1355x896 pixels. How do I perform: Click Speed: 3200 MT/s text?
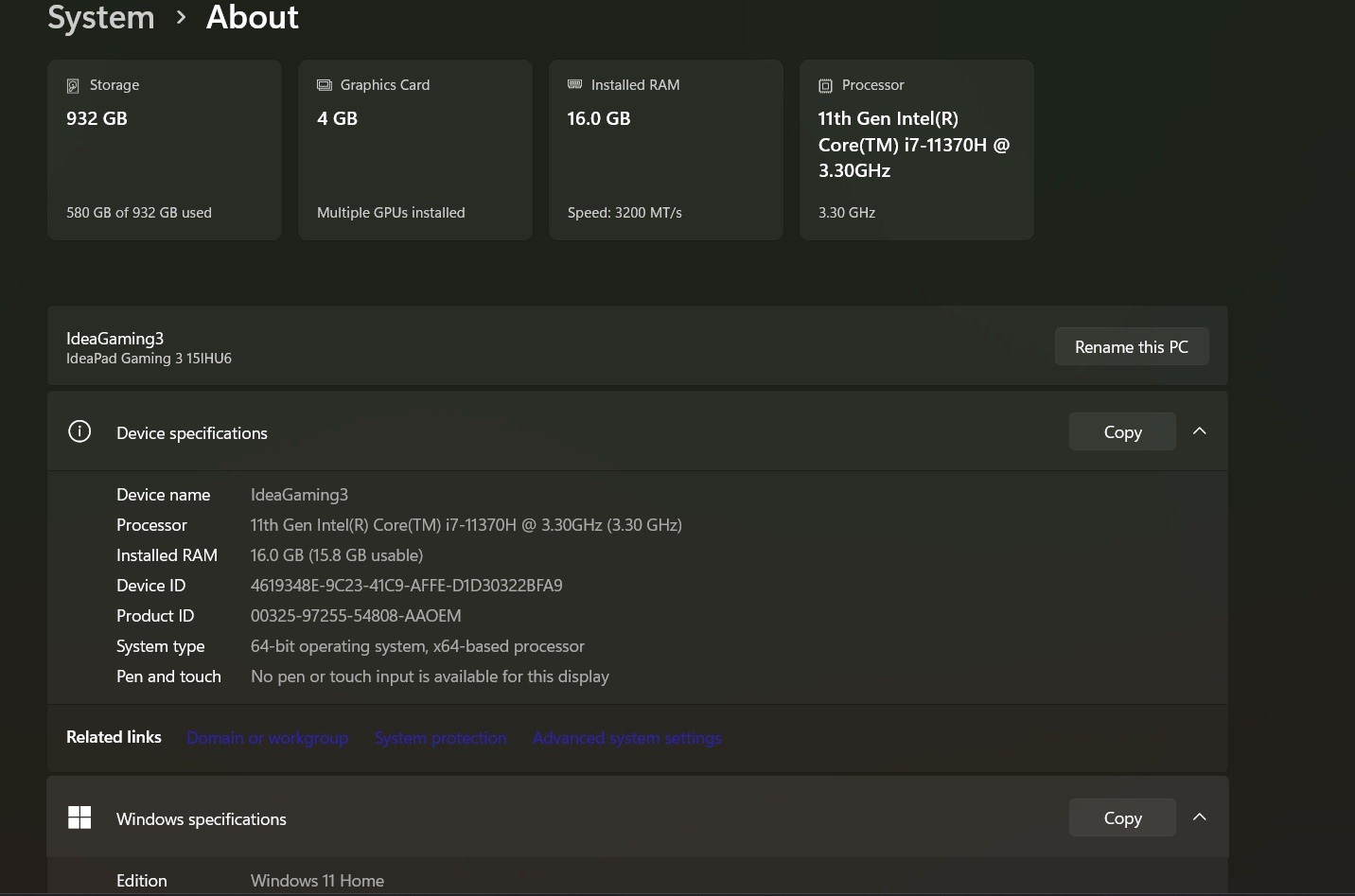pos(625,213)
